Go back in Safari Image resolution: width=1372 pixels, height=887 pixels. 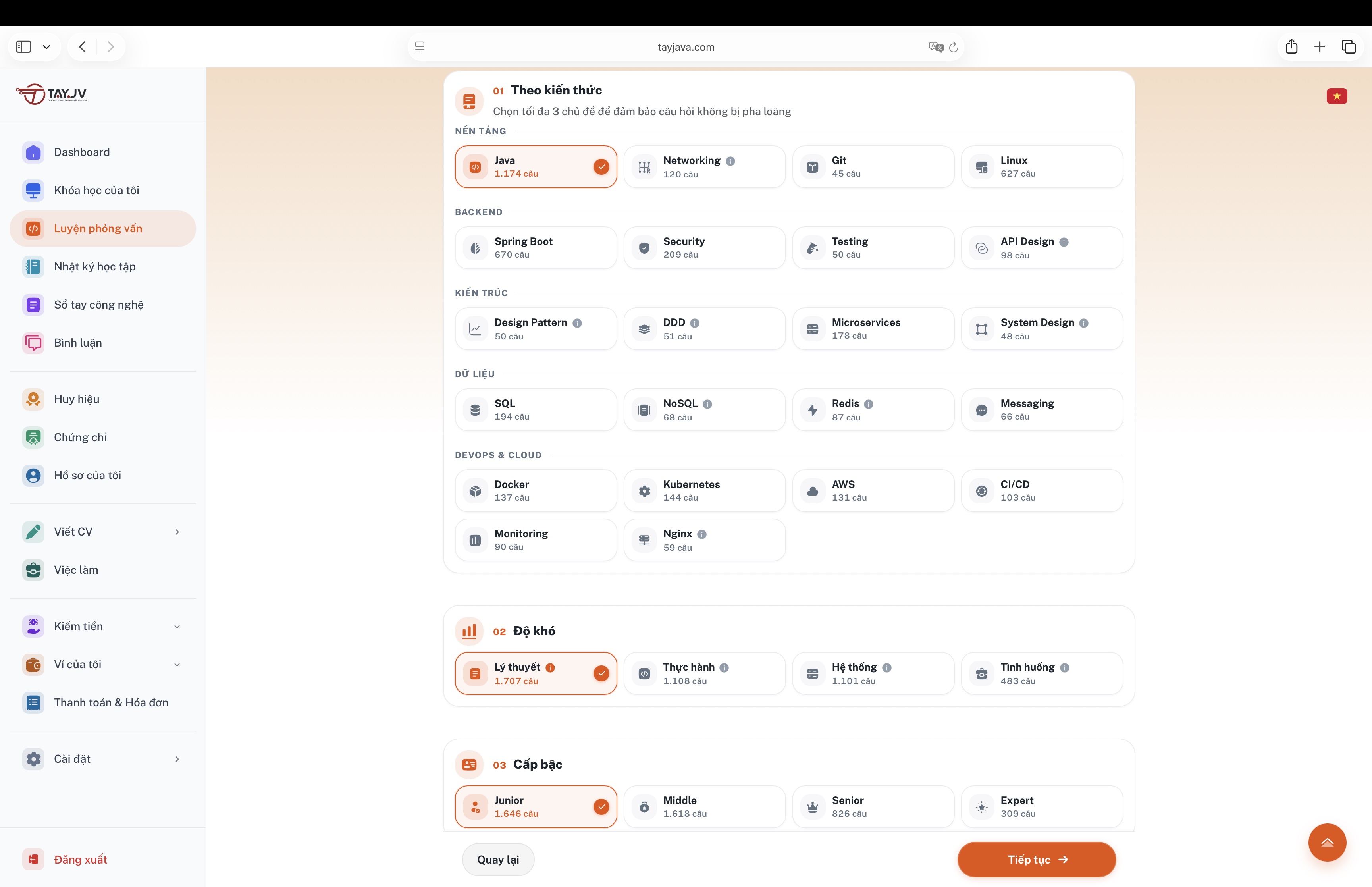click(82, 47)
